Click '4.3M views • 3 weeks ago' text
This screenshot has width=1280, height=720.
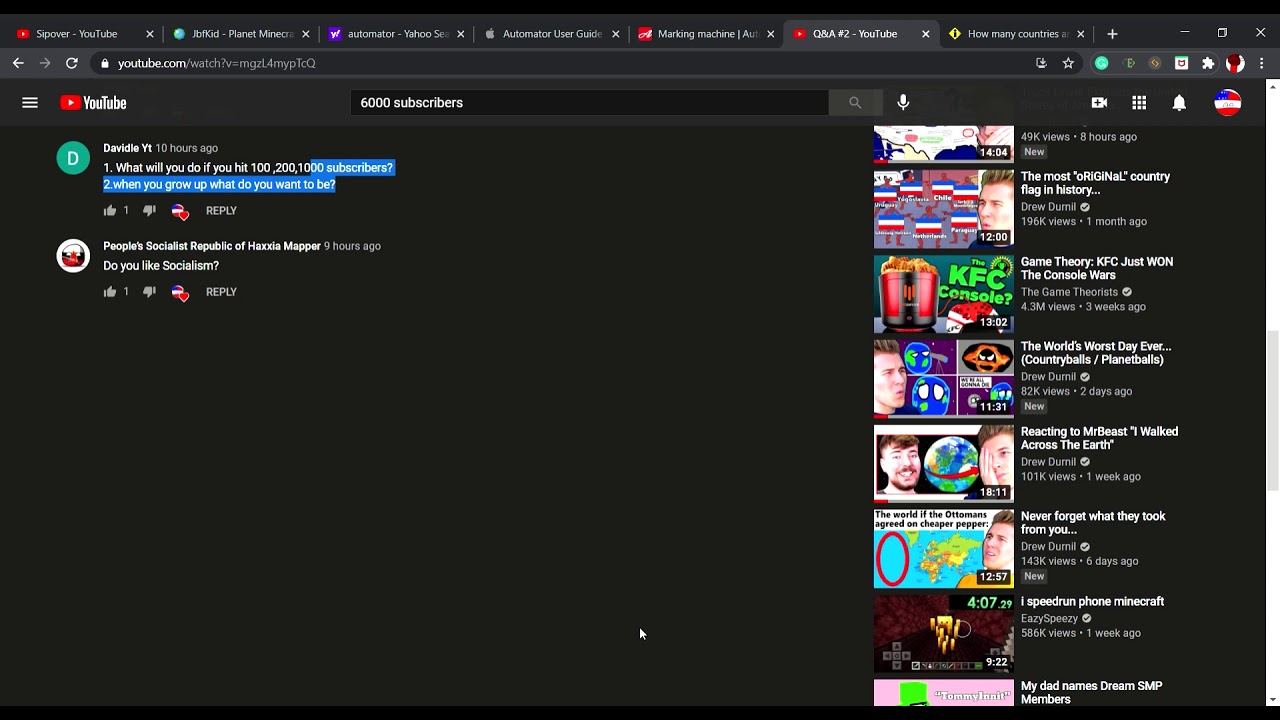1083,307
